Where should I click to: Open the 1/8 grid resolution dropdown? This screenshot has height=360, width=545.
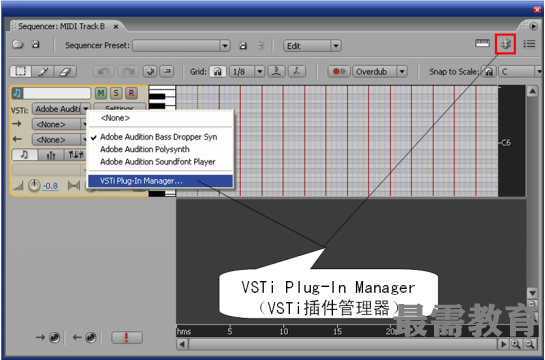coord(260,72)
